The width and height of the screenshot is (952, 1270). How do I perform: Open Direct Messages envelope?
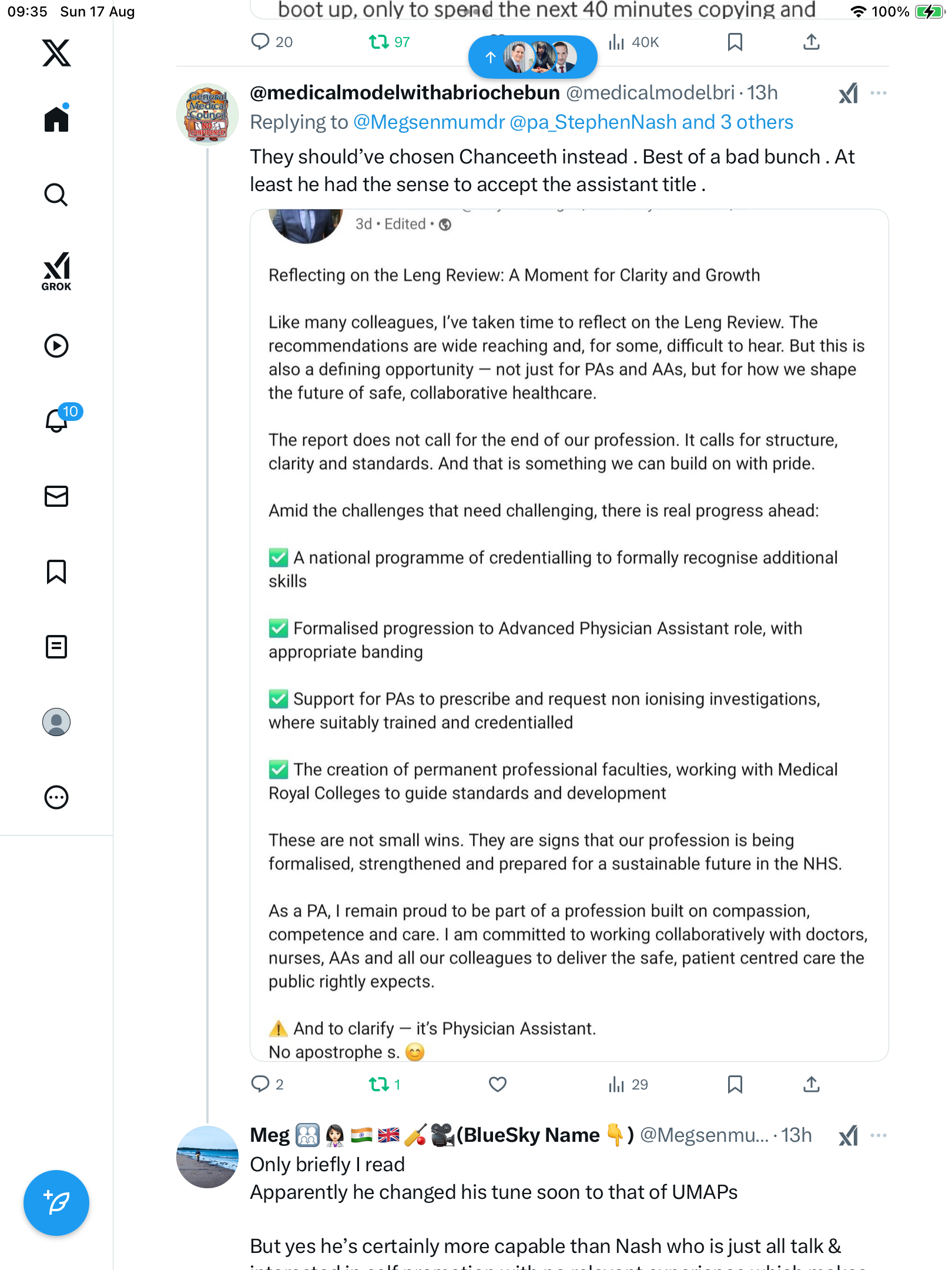click(56, 496)
